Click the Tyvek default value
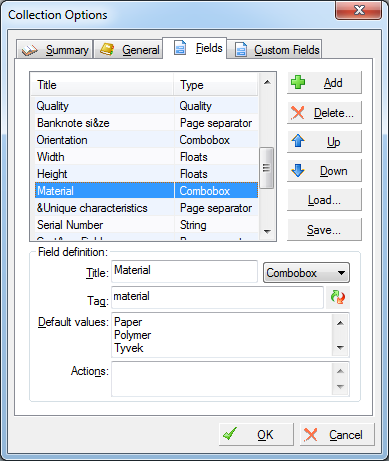389x461 pixels. (129, 348)
